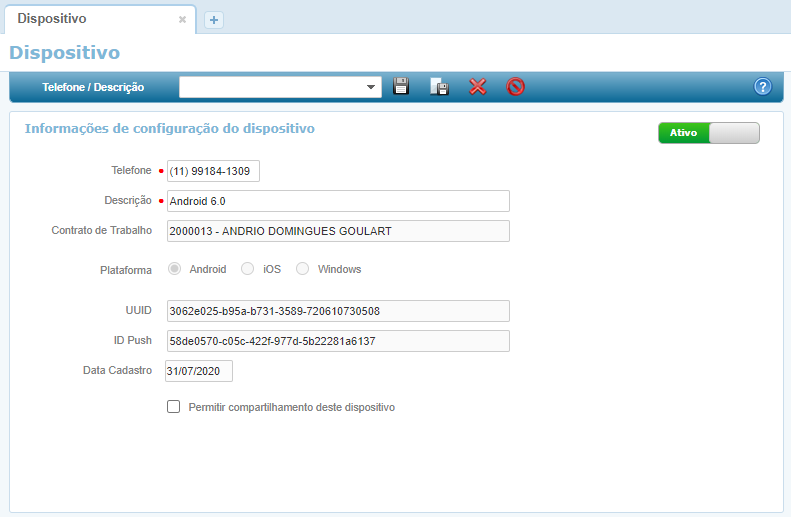Click the Save floppy disk icon

(401, 87)
